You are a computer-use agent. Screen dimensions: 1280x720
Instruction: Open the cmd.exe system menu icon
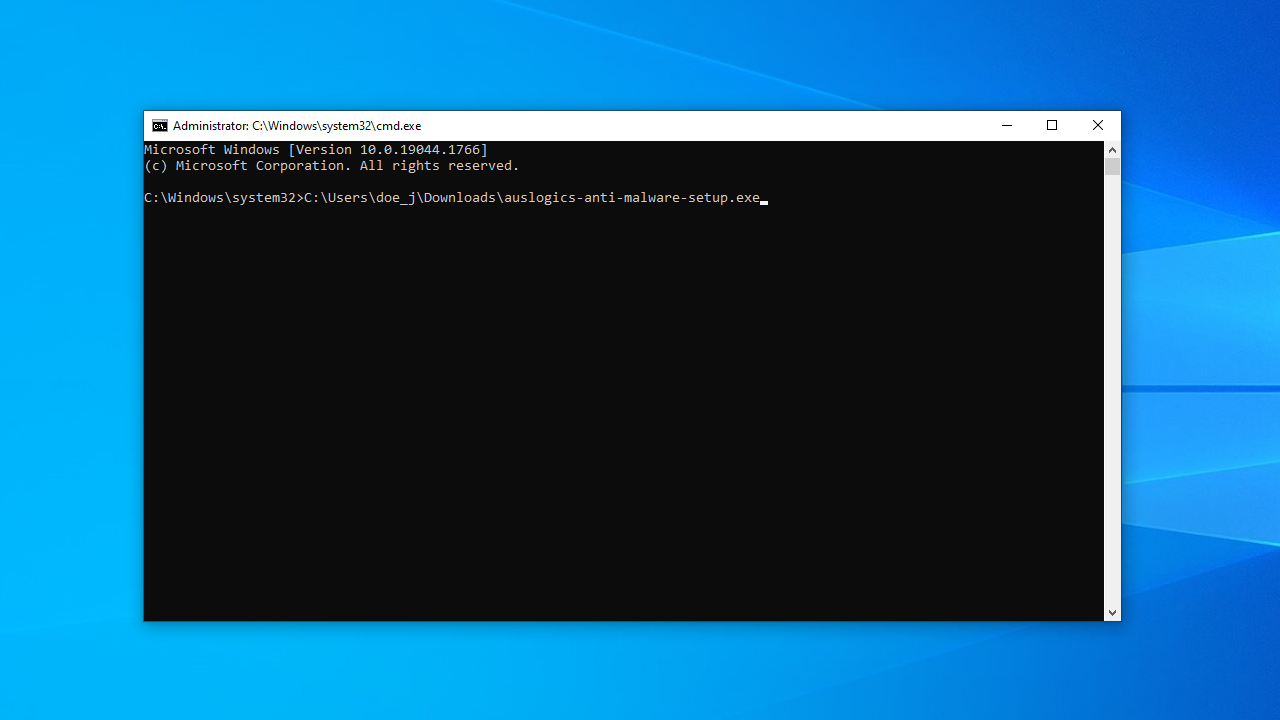[x=160, y=126]
